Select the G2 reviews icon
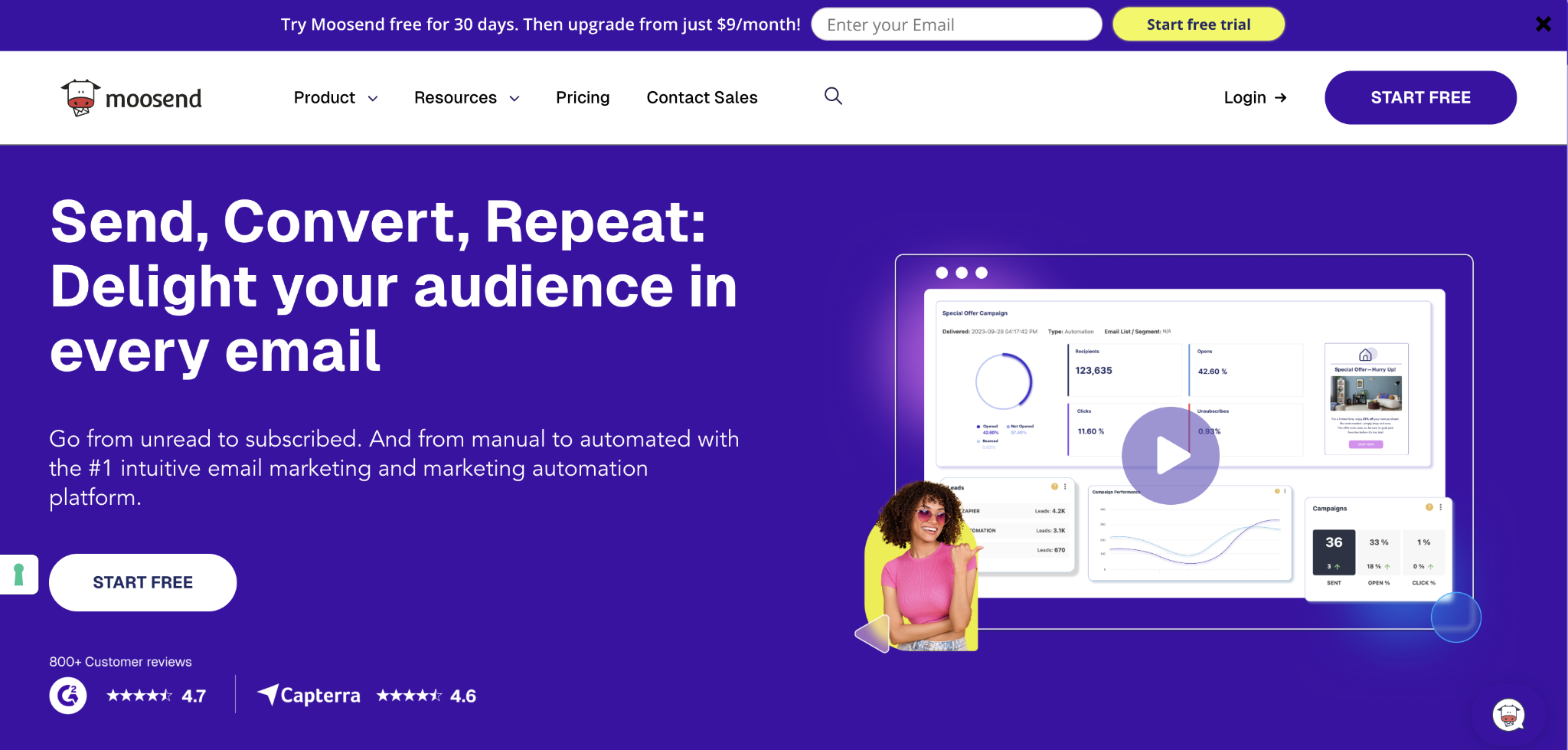Image resolution: width=1568 pixels, height=750 pixels. (67, 696)
